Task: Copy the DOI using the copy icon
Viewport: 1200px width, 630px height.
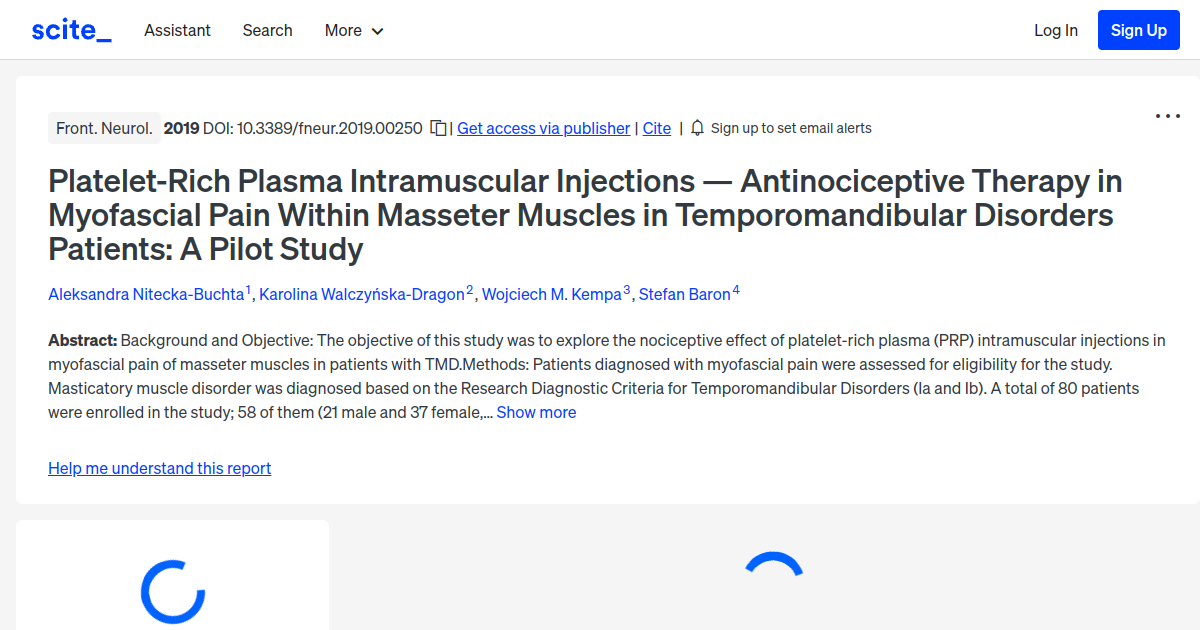Action: tap(437, 128)
